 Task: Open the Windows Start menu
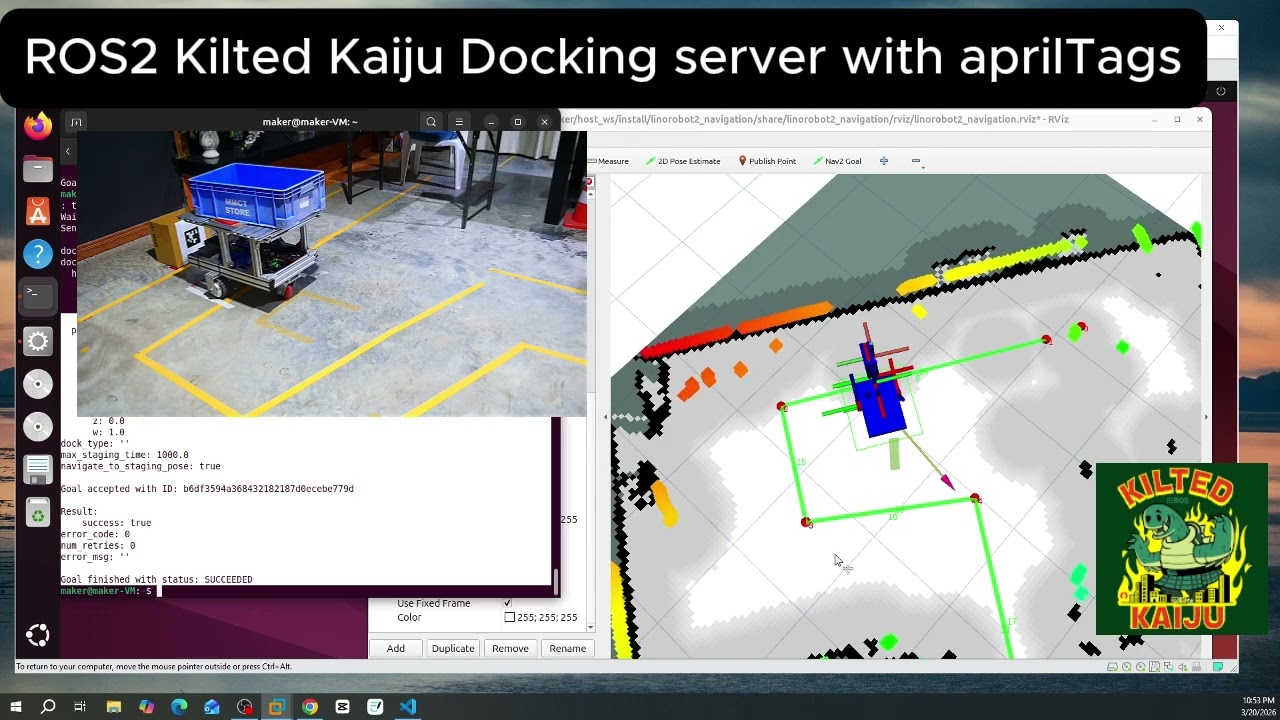pyautogui.click(x=16, y=707)
